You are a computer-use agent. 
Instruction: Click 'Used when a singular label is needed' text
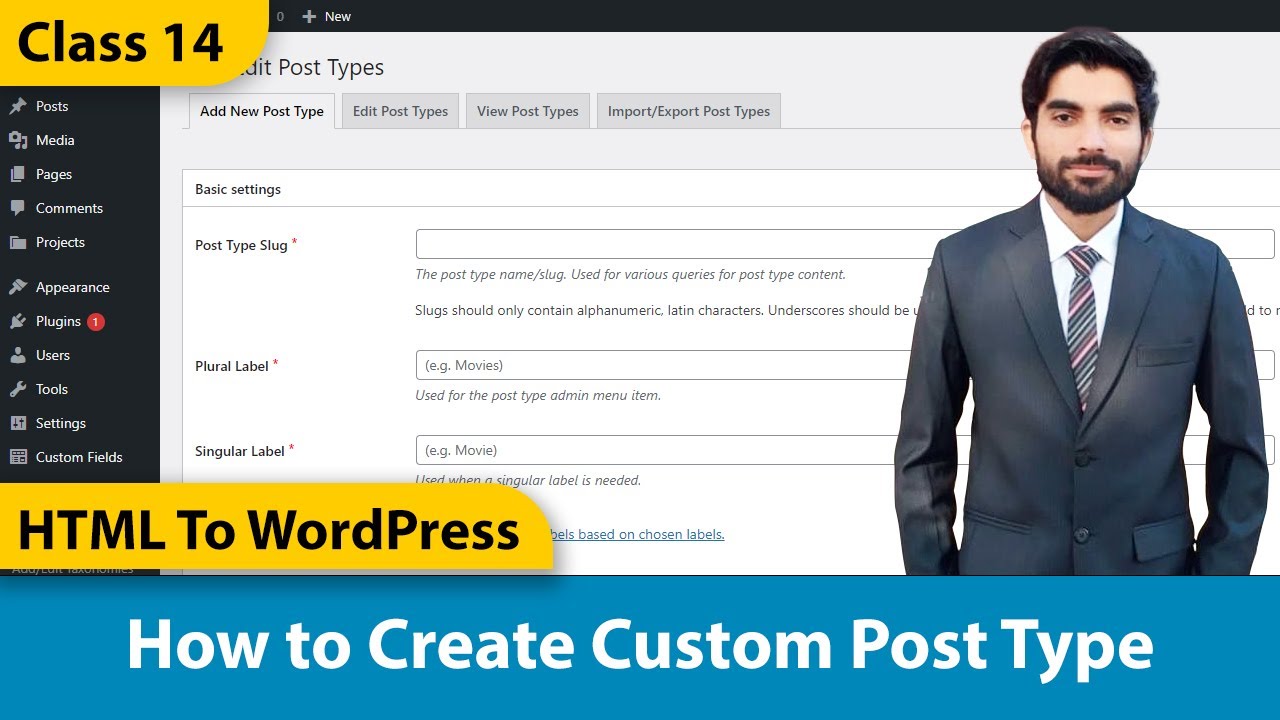coord(528,480)
